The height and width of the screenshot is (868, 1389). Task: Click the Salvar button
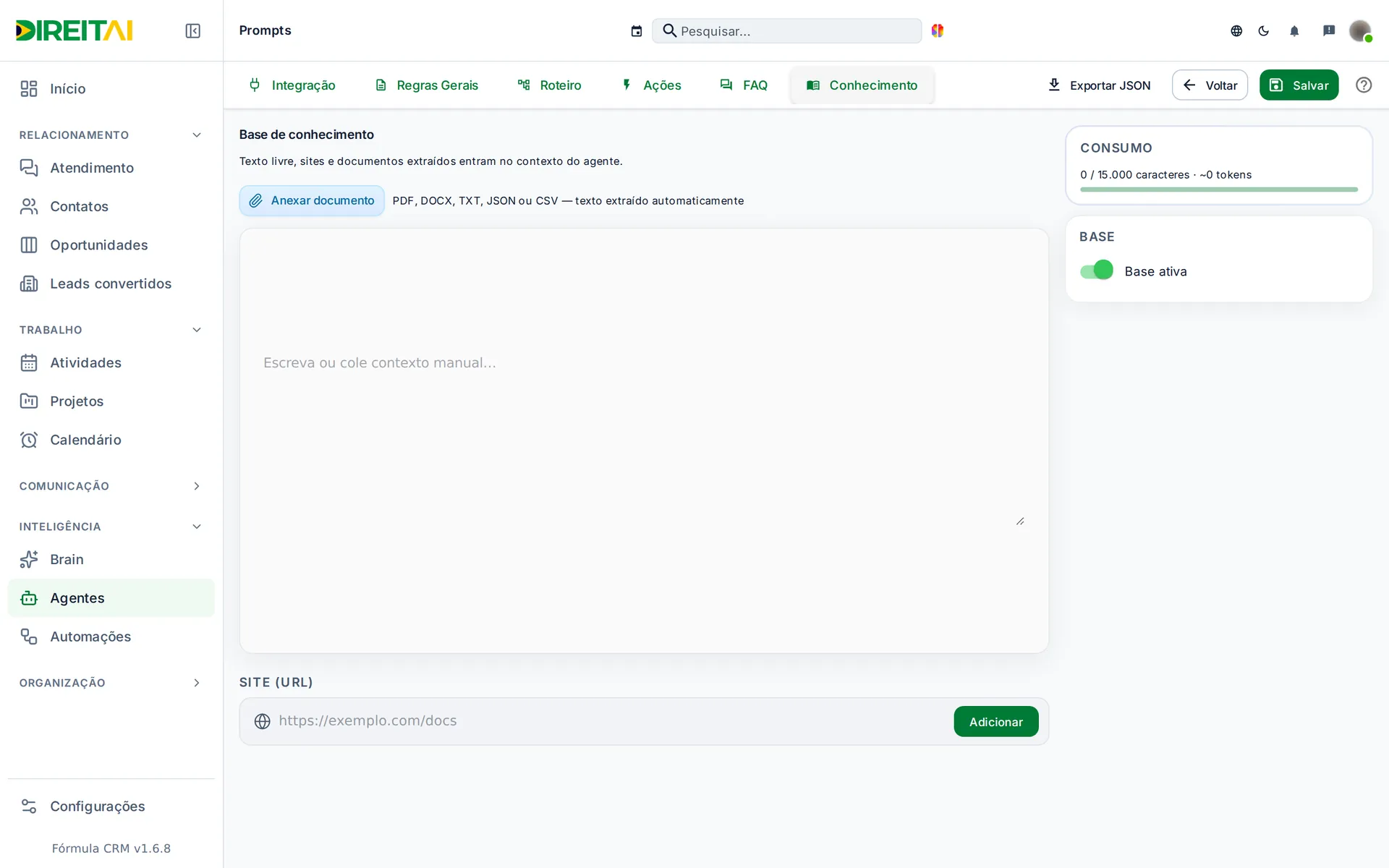click(x=1299, y=85)
